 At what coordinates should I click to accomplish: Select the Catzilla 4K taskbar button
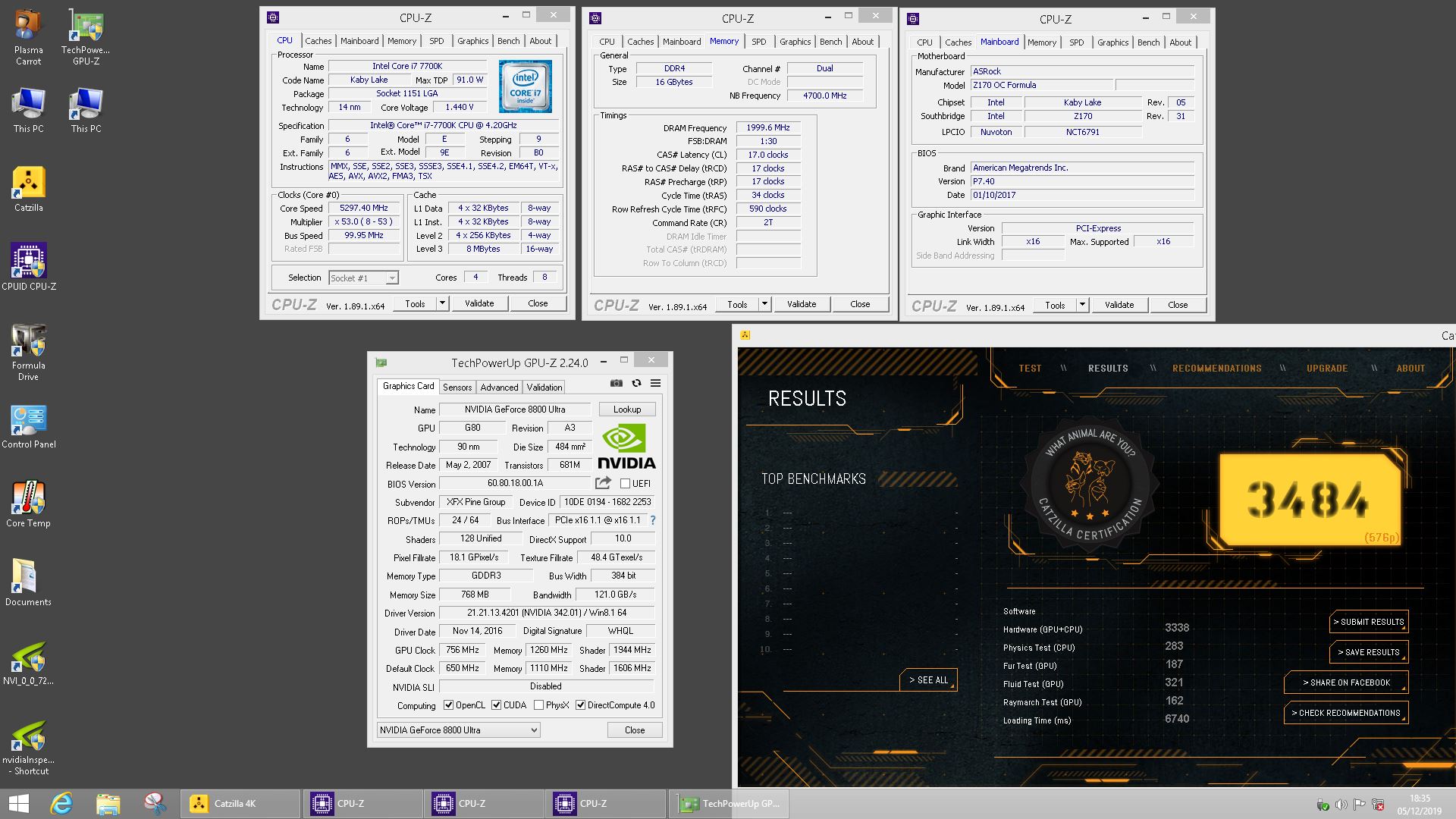click(x=240, y=804)
